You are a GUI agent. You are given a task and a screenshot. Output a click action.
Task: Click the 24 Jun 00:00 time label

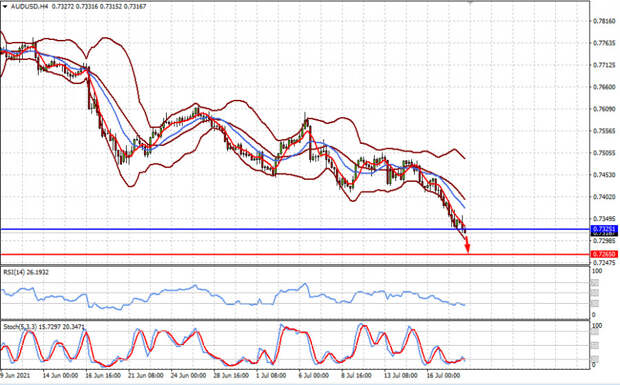pyautogui.click(x=188, y=375)
